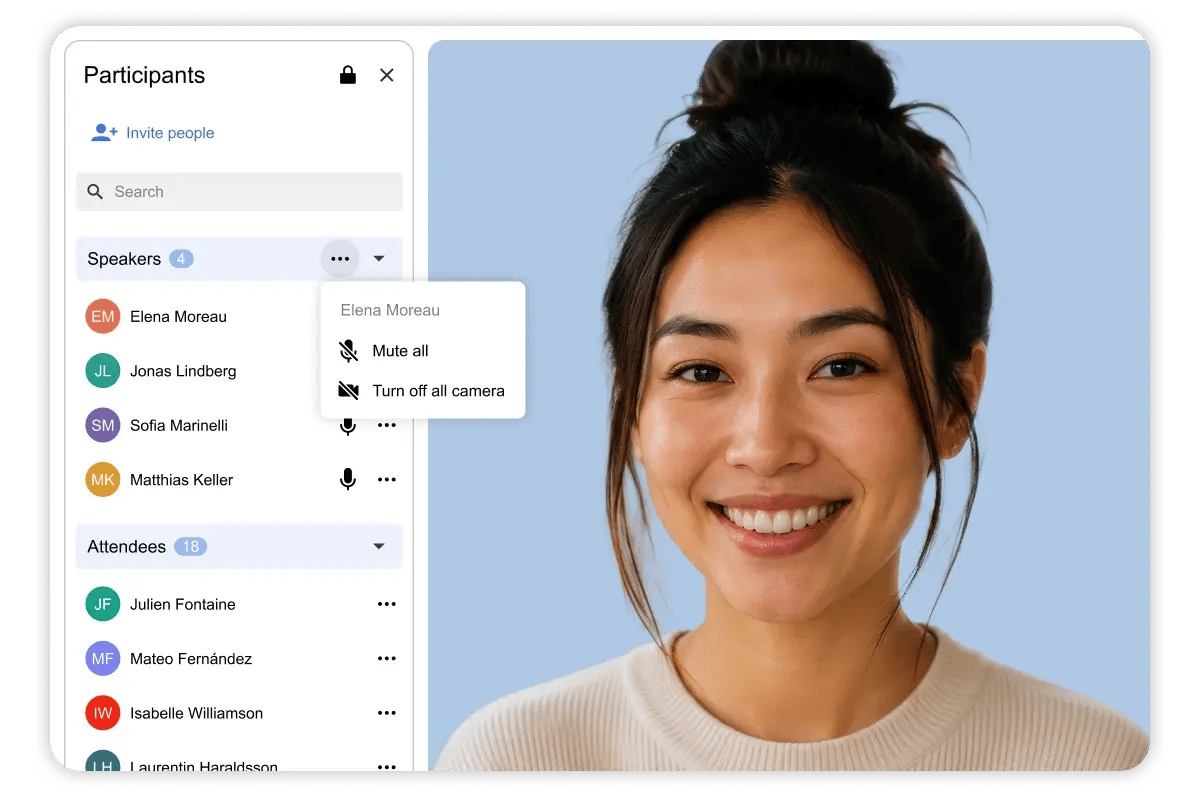This screenshot has height=797, width=1200.
Task: Select the Isabelle Williamson name
Action: point(196,713)
